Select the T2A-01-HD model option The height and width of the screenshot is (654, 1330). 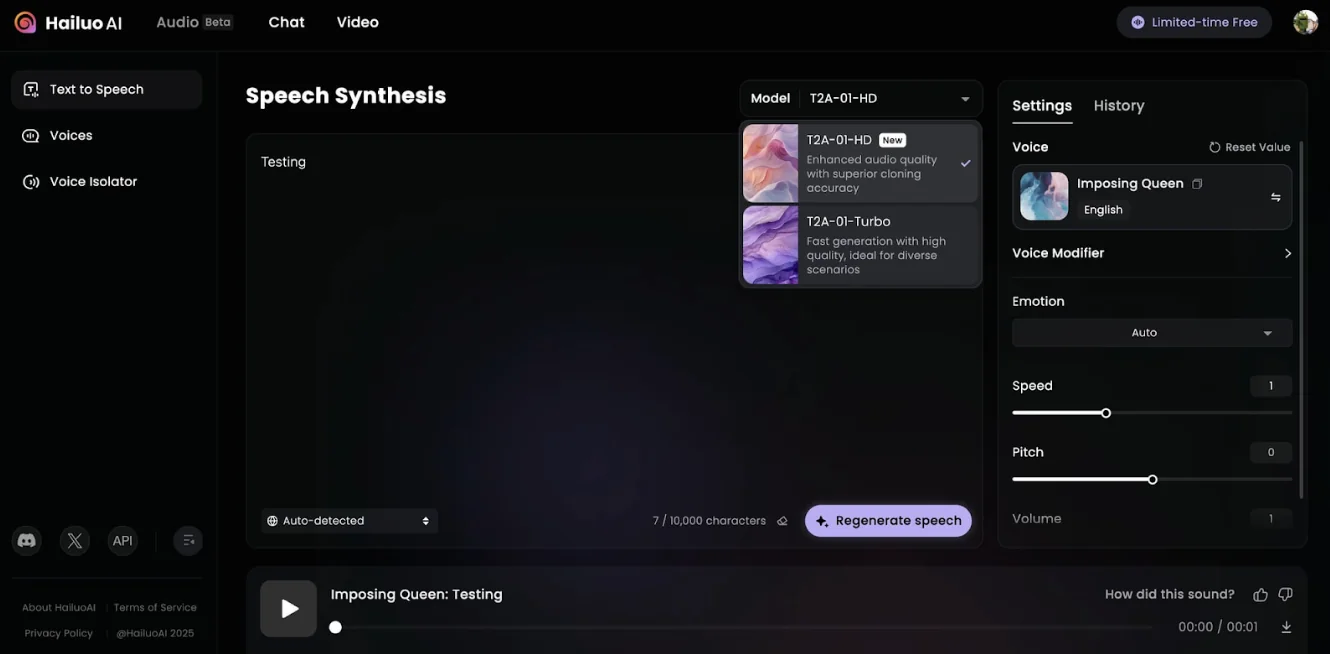pos(860,163)
